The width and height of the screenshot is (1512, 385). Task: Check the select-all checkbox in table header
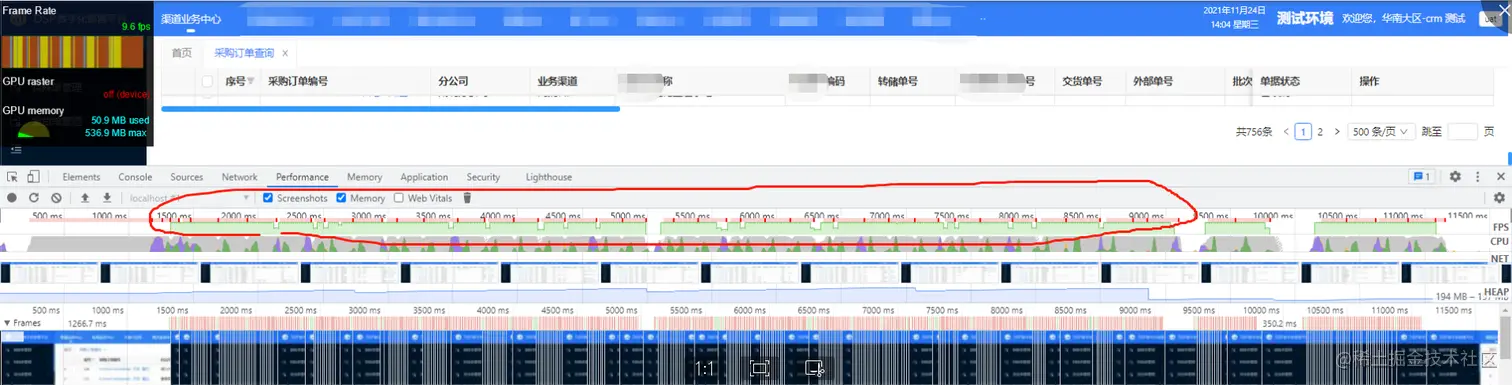[x=207, y=82]
